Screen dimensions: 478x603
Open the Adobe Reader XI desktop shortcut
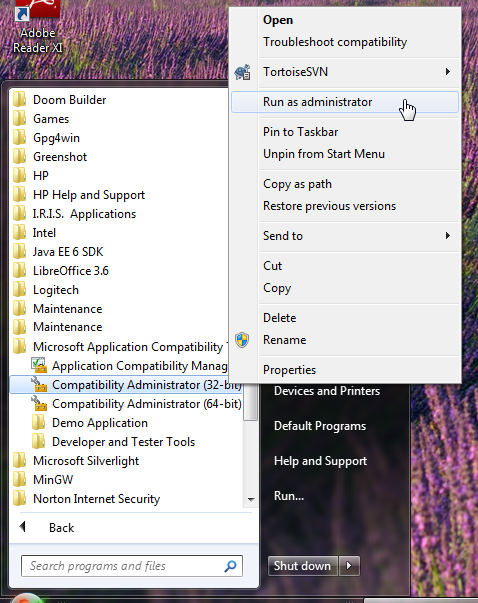point(38,27)
